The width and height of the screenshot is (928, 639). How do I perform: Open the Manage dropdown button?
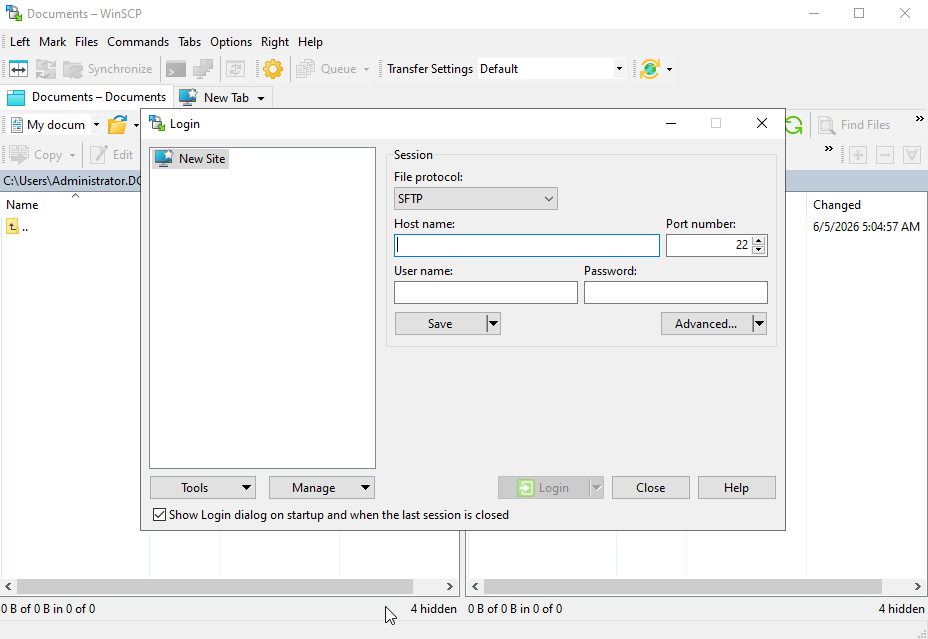(322, 488)
